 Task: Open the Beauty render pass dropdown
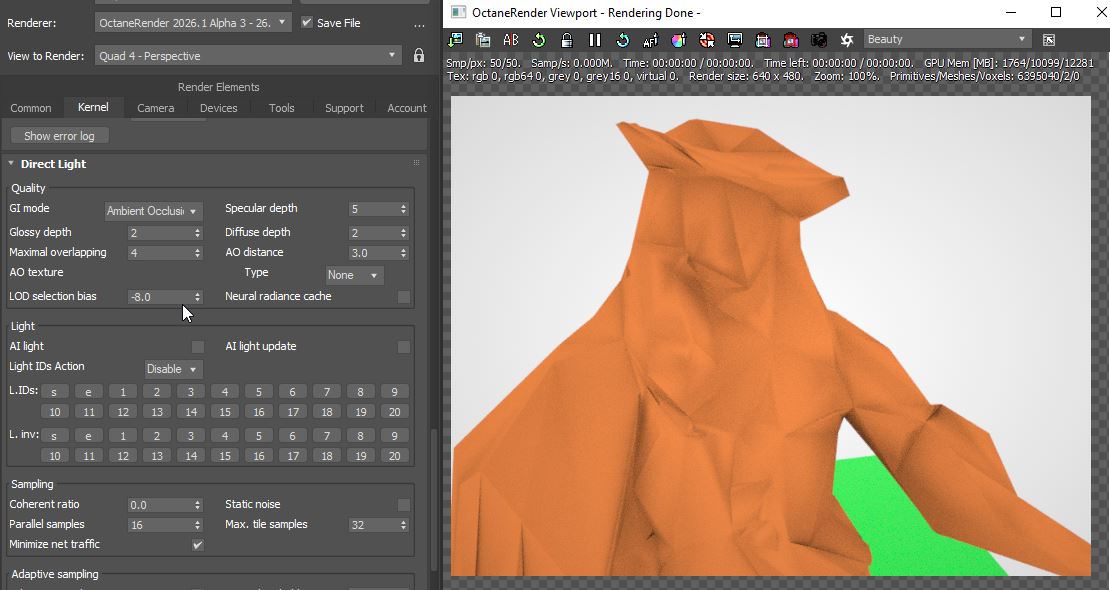[947, 40]
